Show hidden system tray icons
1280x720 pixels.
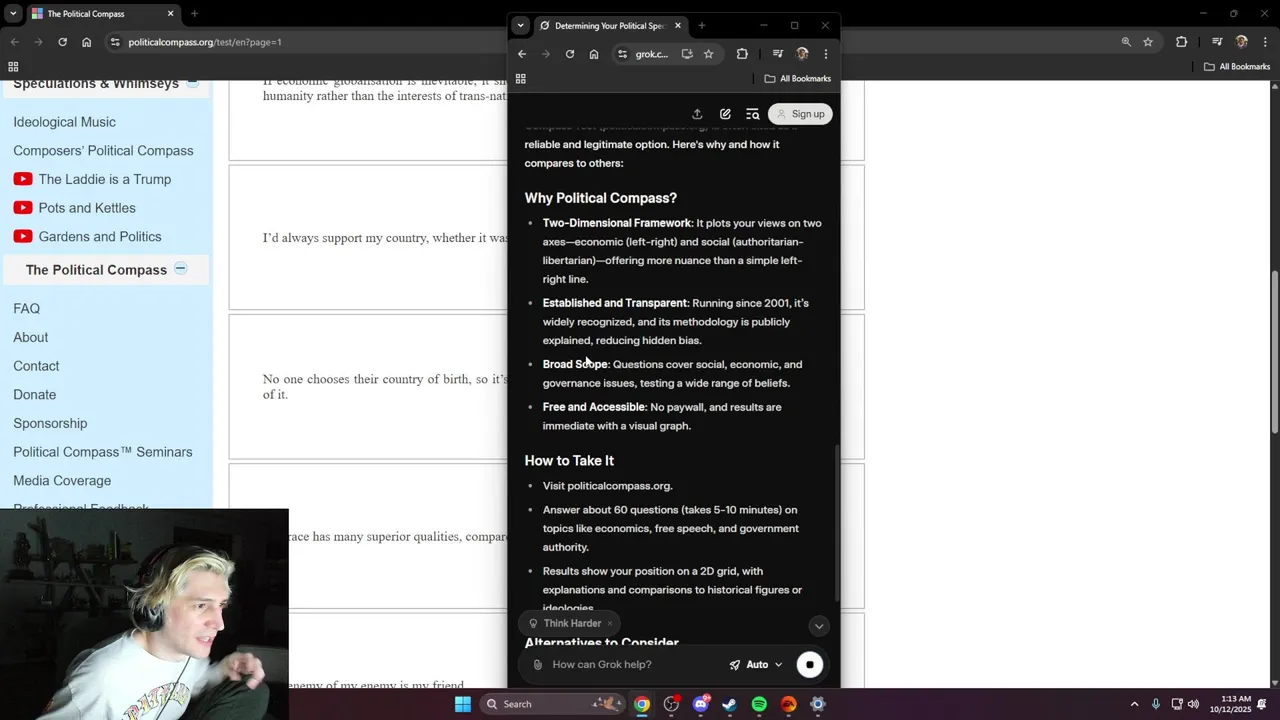[x=1134, y=704]
